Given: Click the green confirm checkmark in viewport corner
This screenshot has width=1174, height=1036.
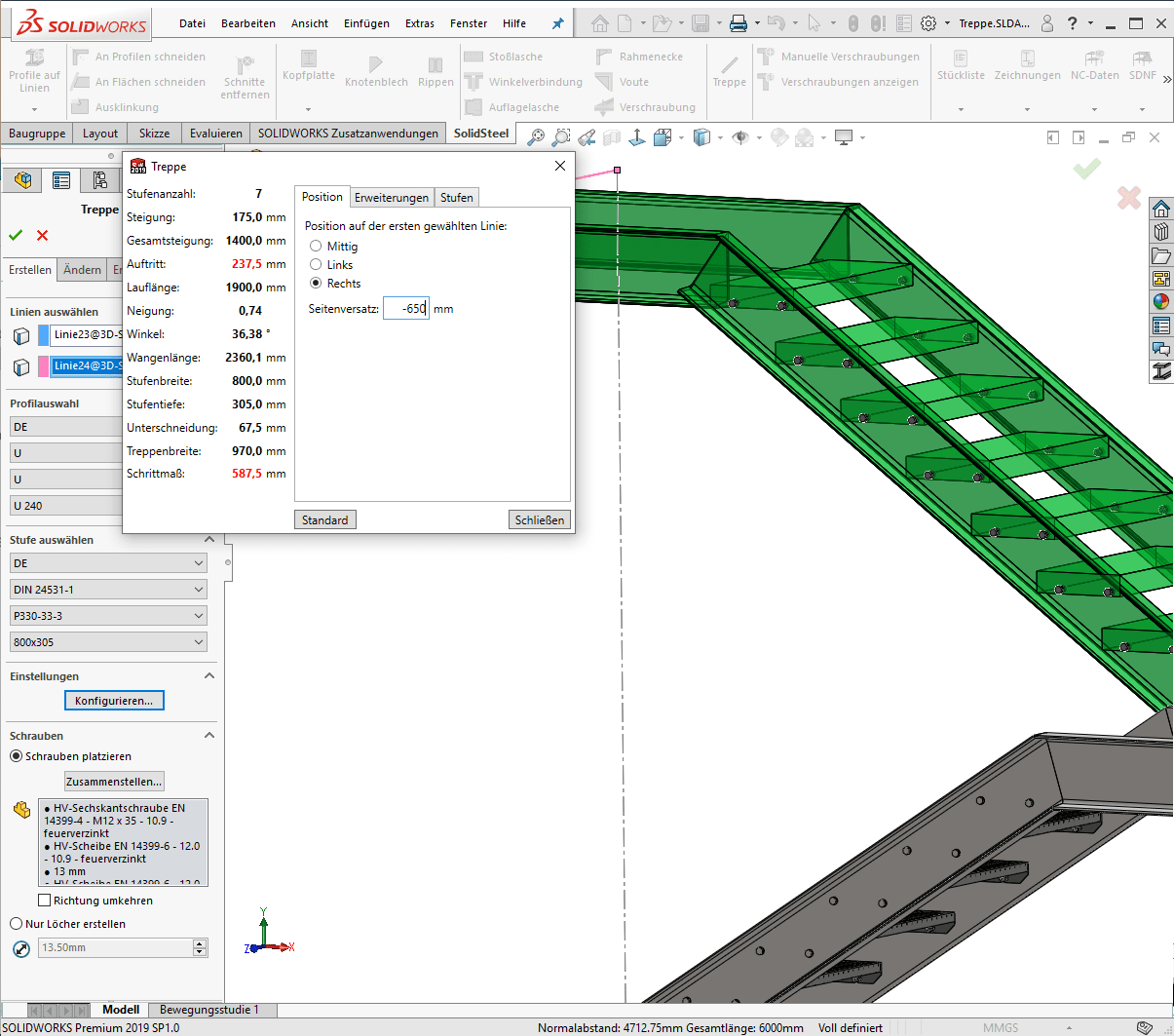Looking at the screenshot, I should (1087, 170).
